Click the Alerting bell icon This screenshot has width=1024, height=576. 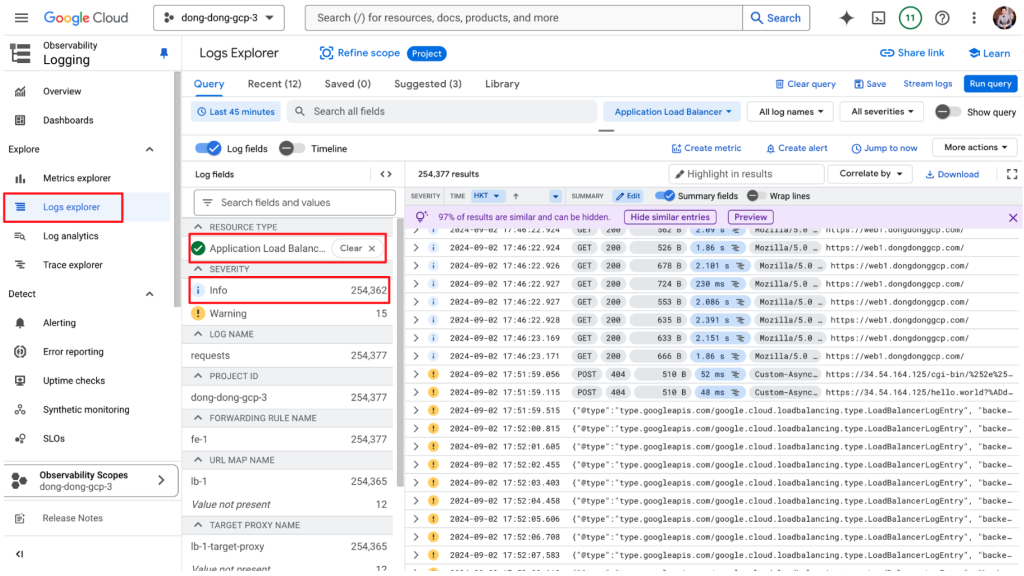click(20, 323)
